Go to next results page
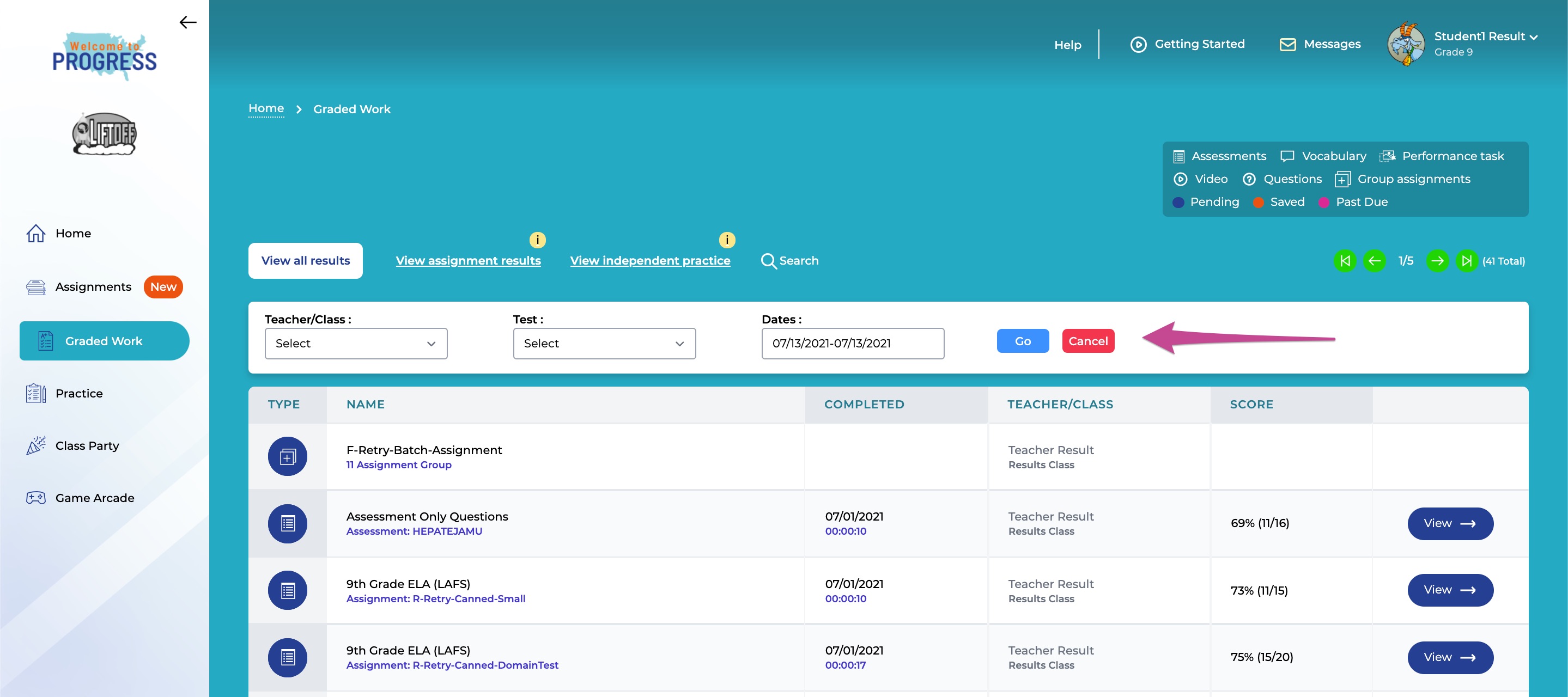Image resolution: width=1568 pixels, height=697 pixels. [x=1437, y=261]
